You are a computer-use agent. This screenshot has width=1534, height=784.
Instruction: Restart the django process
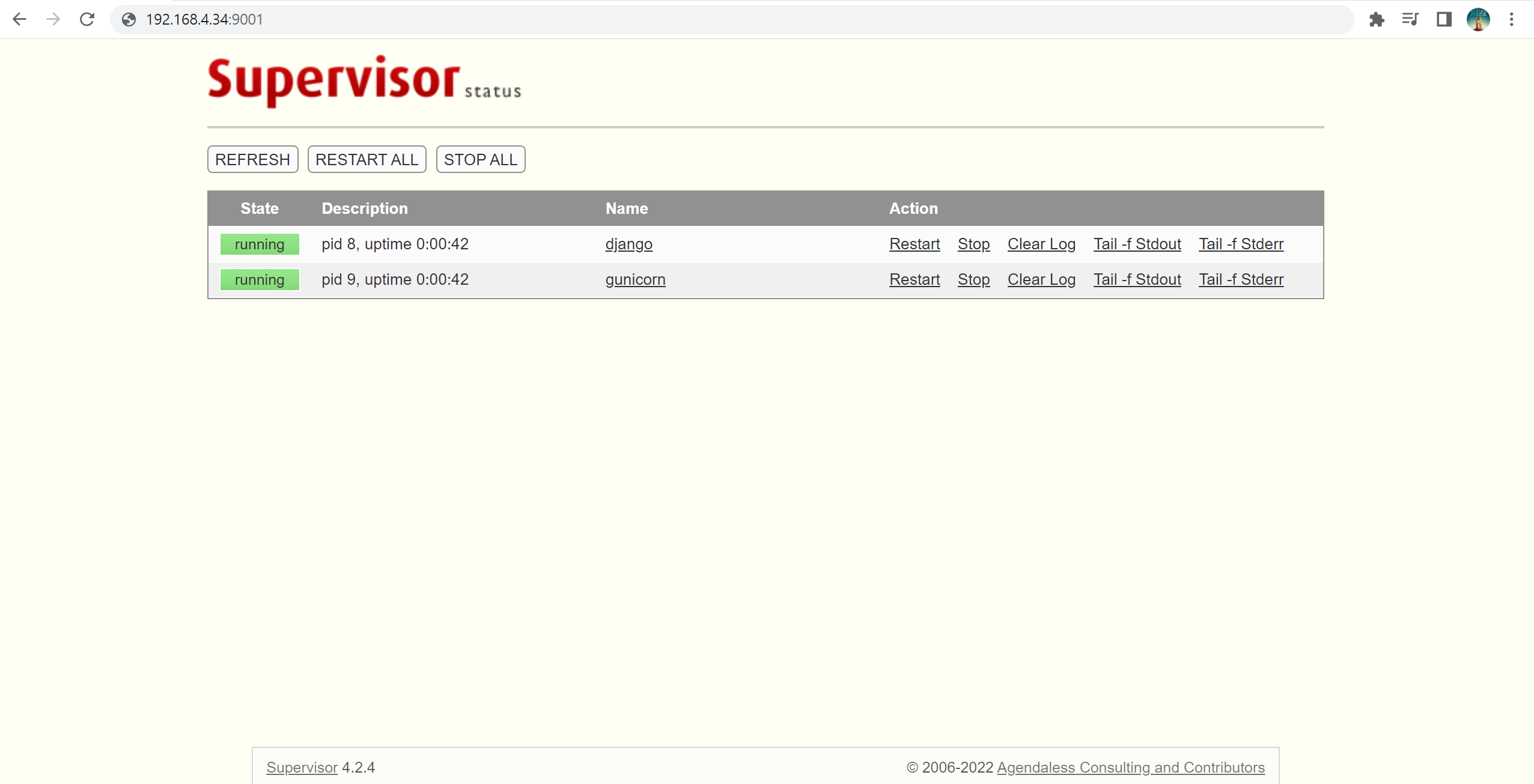[x=914, y=244]
